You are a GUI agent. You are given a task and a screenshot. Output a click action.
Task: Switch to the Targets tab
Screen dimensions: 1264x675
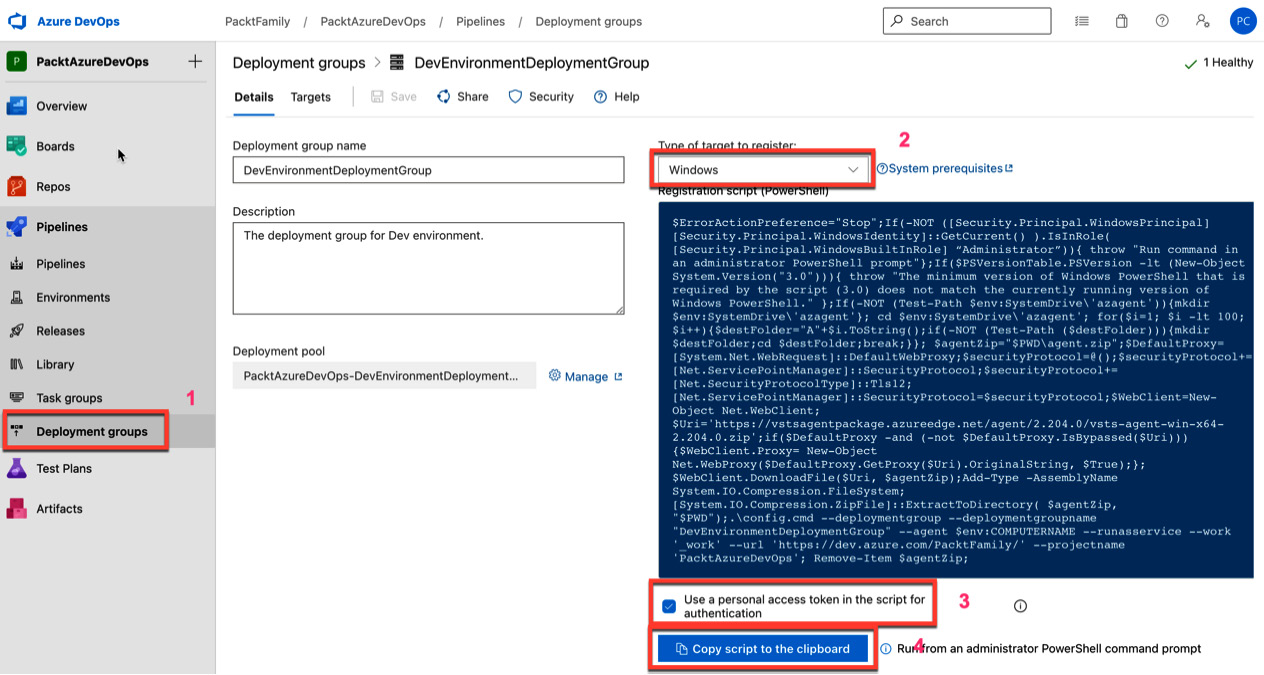pyautogui.click(x=311, y=97)
